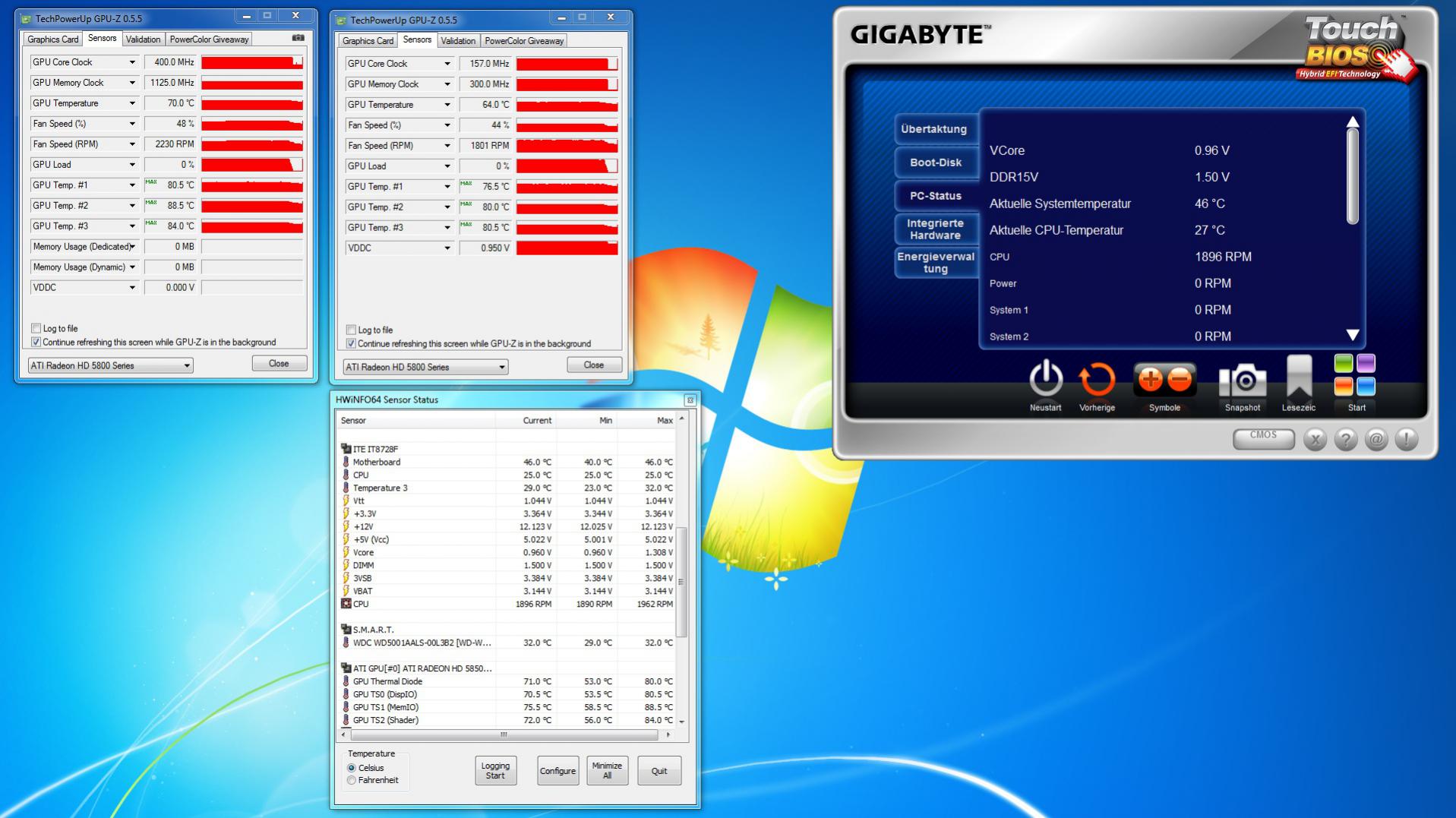Image resolution: width=1456 pixels, height=818 pixels.
Task: Click the CPU fan icon on the 1896 RPM row
Action: [346, 604]
